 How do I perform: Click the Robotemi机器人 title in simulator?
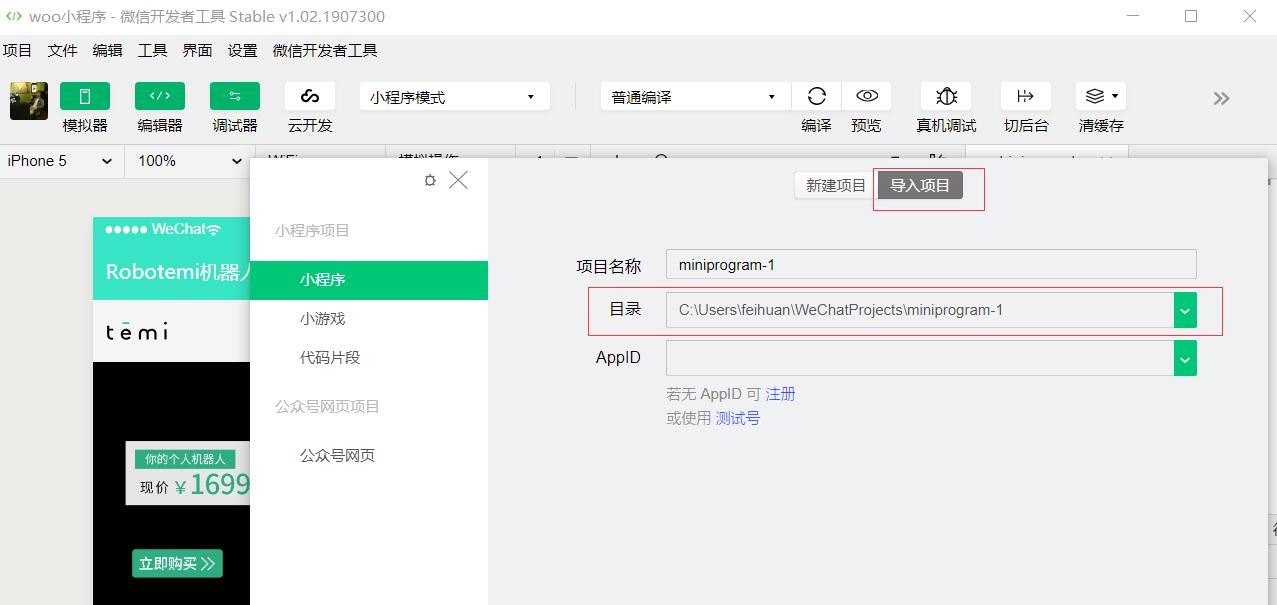coord(178,272)
